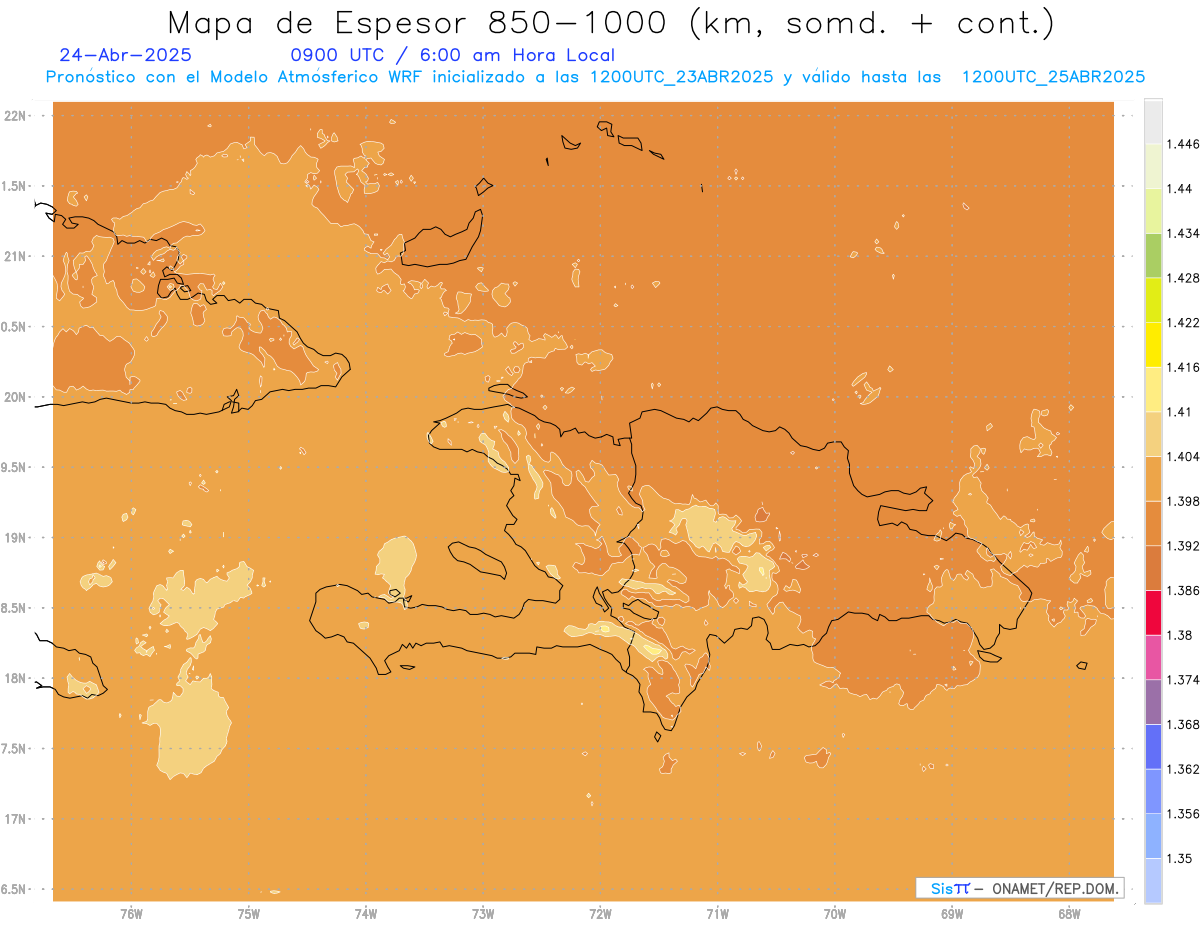Click the '73W' longitude label
The image size is (1200, 927).
click(483, 913)
